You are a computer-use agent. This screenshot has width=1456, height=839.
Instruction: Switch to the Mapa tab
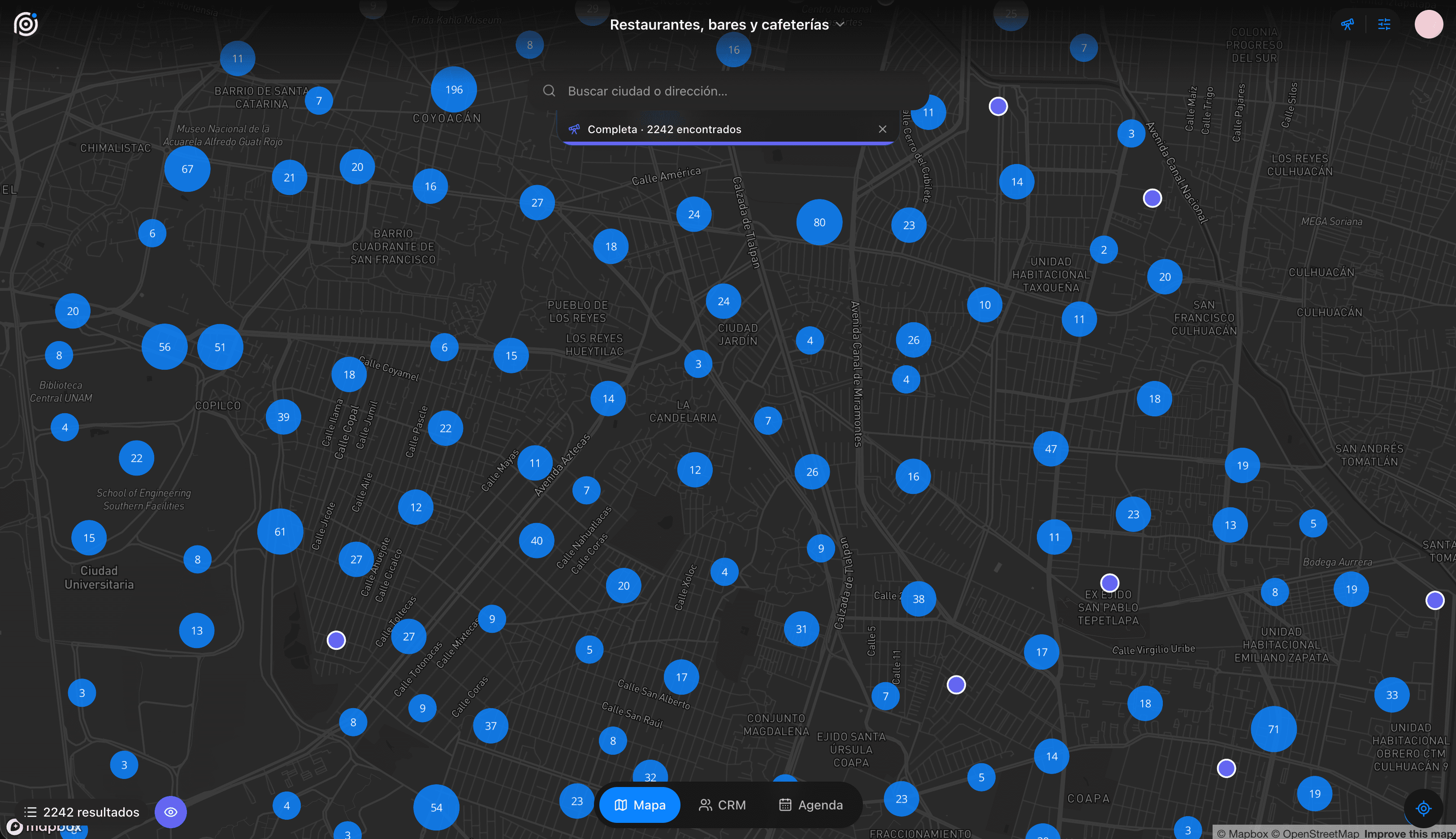(x=640, y=805)
